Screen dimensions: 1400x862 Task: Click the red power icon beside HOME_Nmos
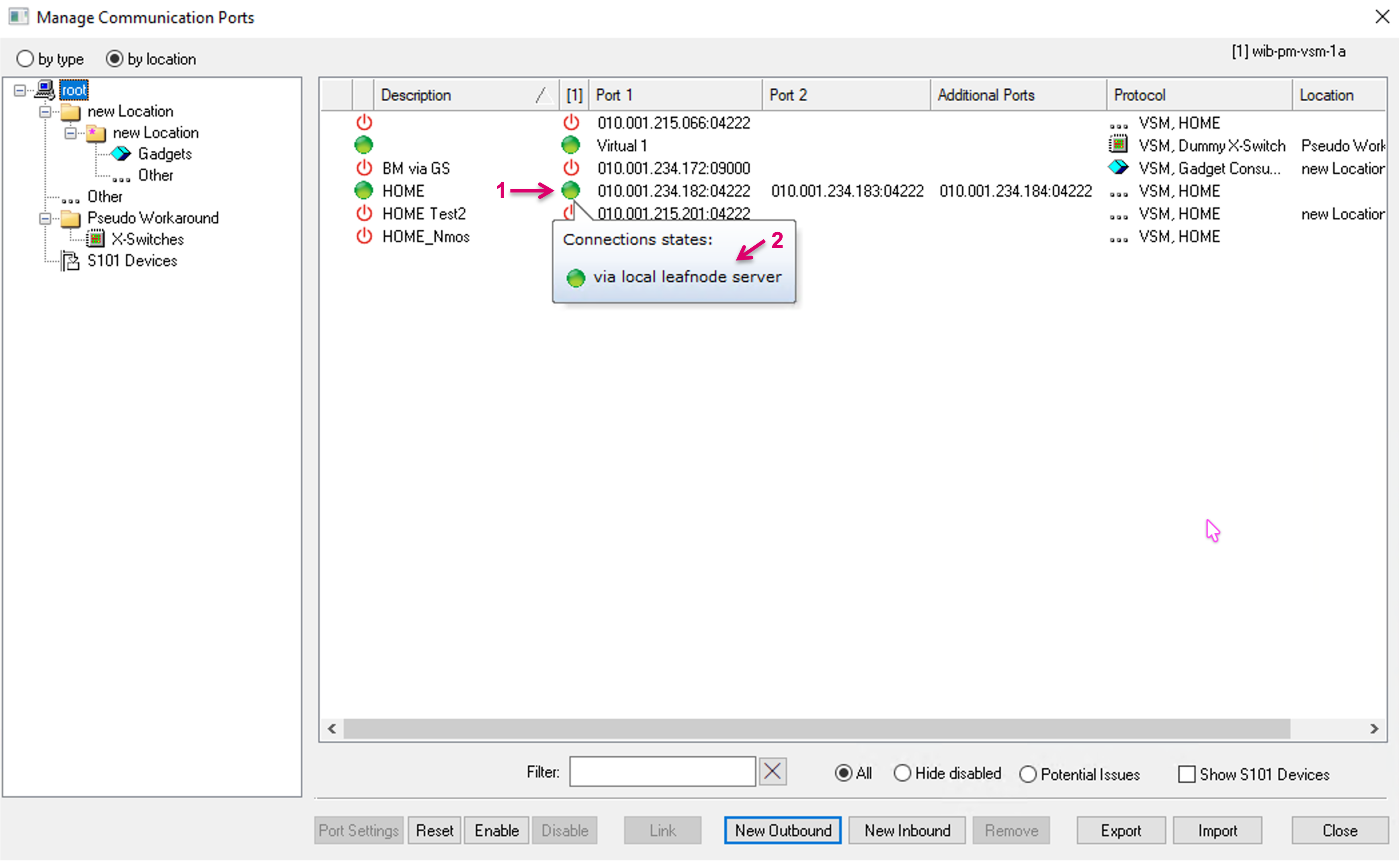(364, 236)
